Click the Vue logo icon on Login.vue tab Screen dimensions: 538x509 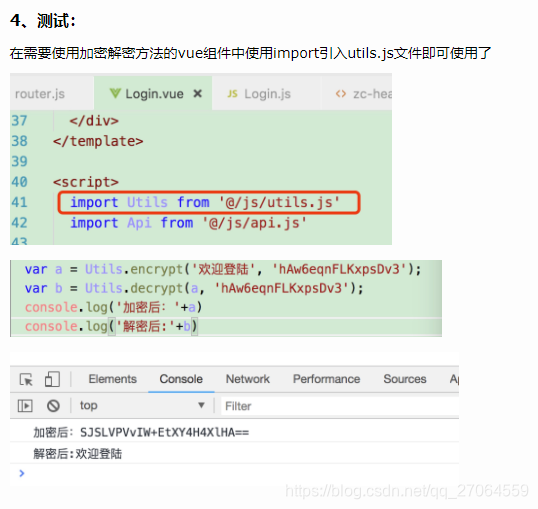115,93
